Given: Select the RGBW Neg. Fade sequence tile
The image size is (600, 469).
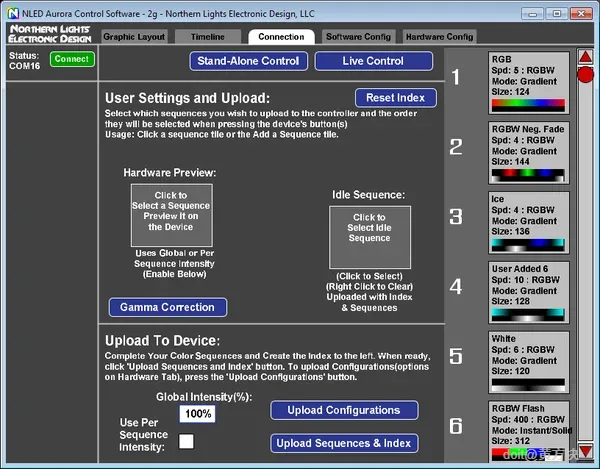Looking at the screenshot, I should coord(528,153).
